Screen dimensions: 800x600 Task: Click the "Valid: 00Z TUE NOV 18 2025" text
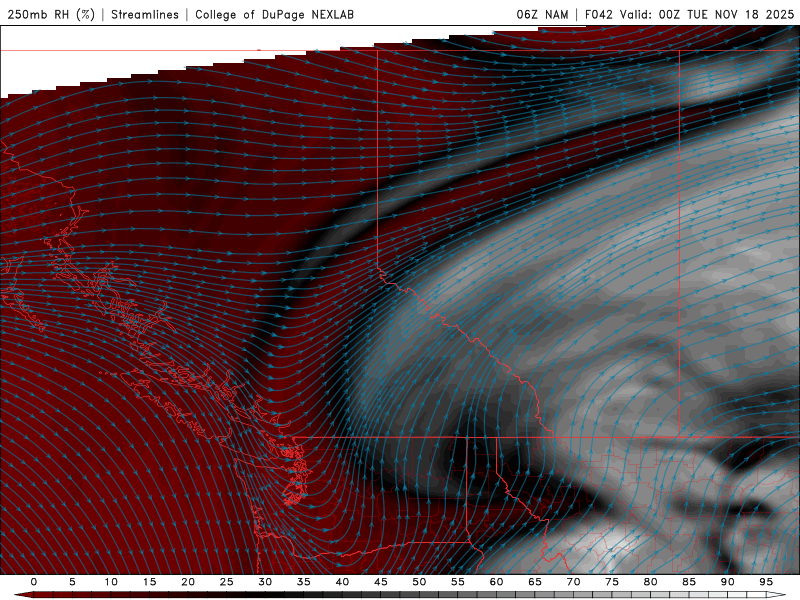click(707, 14)
